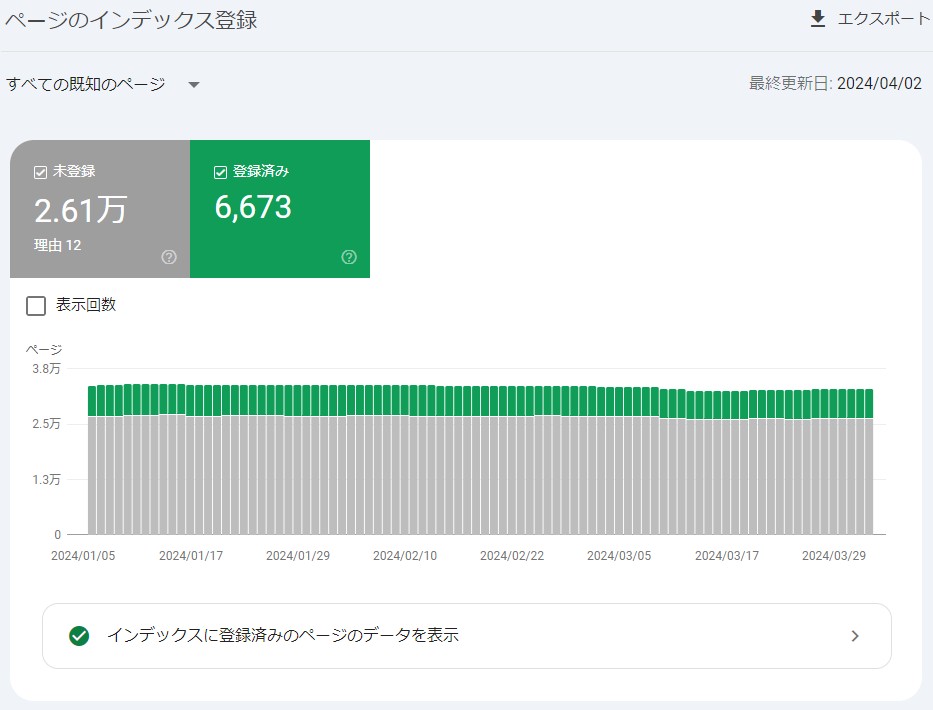Select the gray 未登録 2.61万 tab
Viewport: 933px width, 710px height.
tap(100, 209)
